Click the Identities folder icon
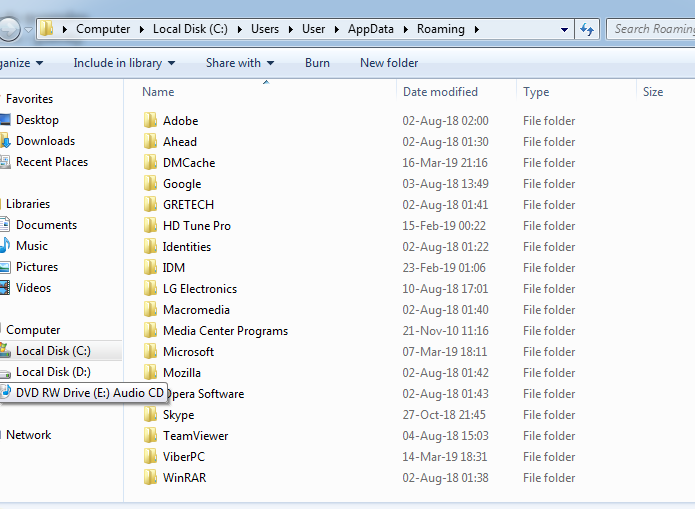This screenshot has height=509, width=695. (150, 246)
